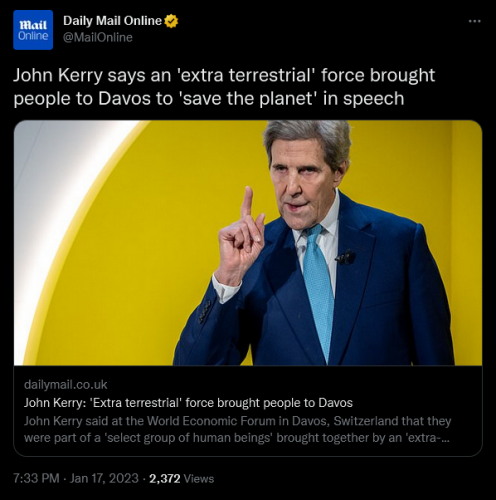Visit the @MailOnline handle
This screenshot has width=496, height=500.
98,37
